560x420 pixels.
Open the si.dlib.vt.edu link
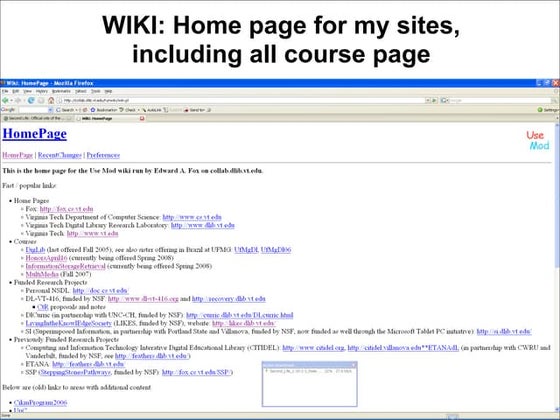click(x=504, y=332)
